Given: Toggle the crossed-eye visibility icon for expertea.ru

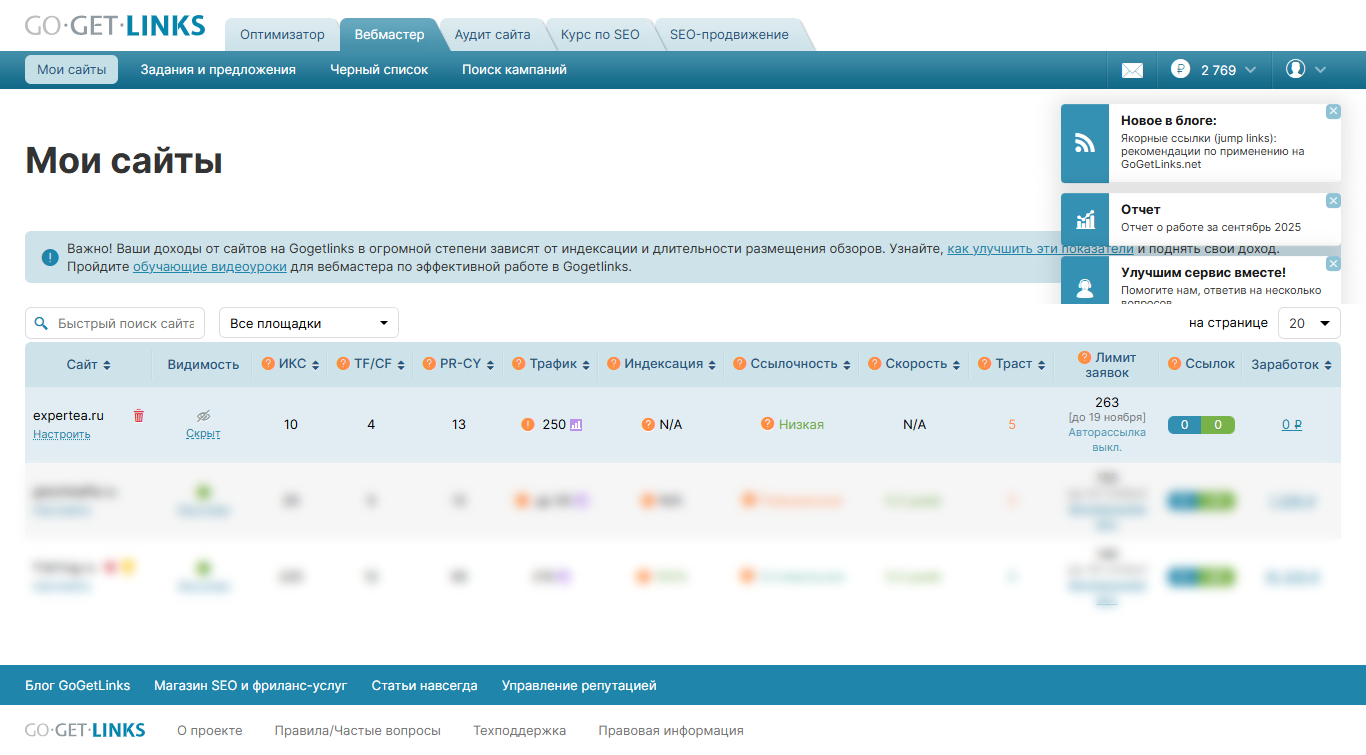Looking at the screenshot, I should (203, 415).
